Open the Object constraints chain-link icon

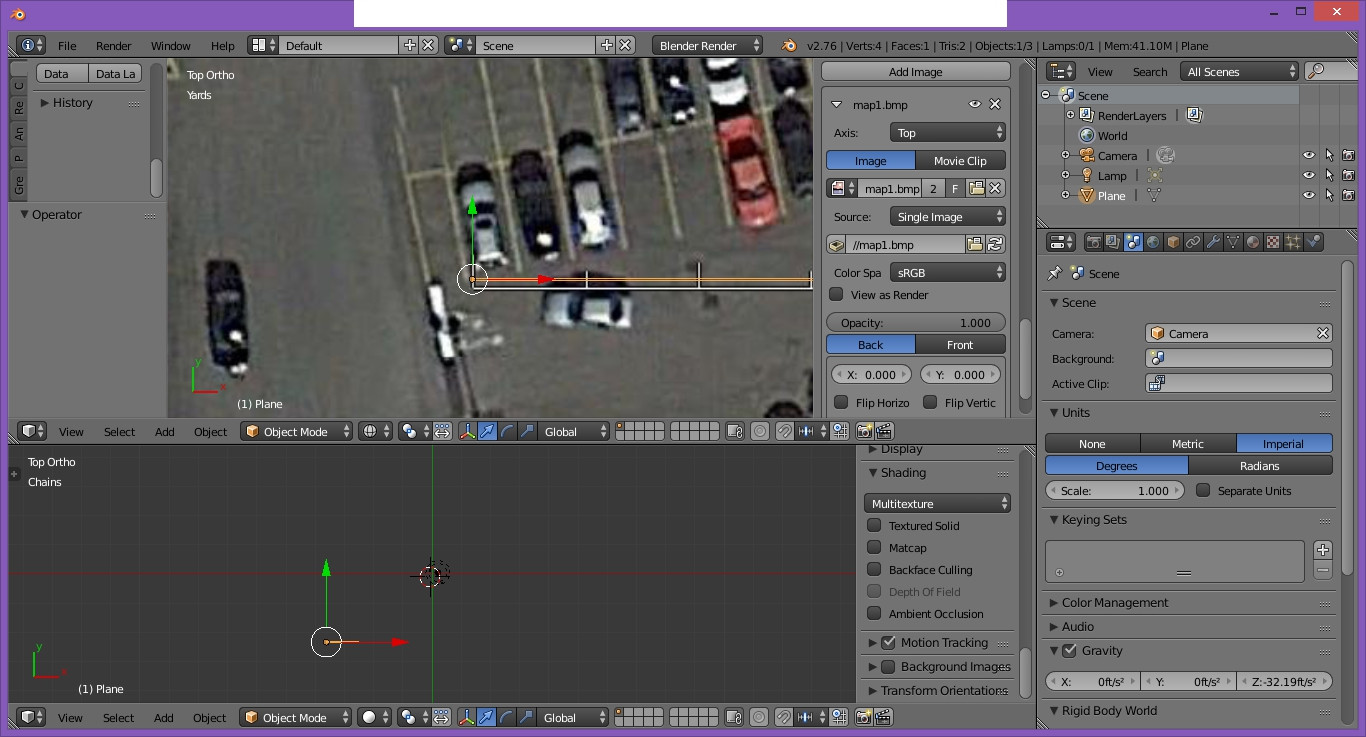[x=1193, y=242]
